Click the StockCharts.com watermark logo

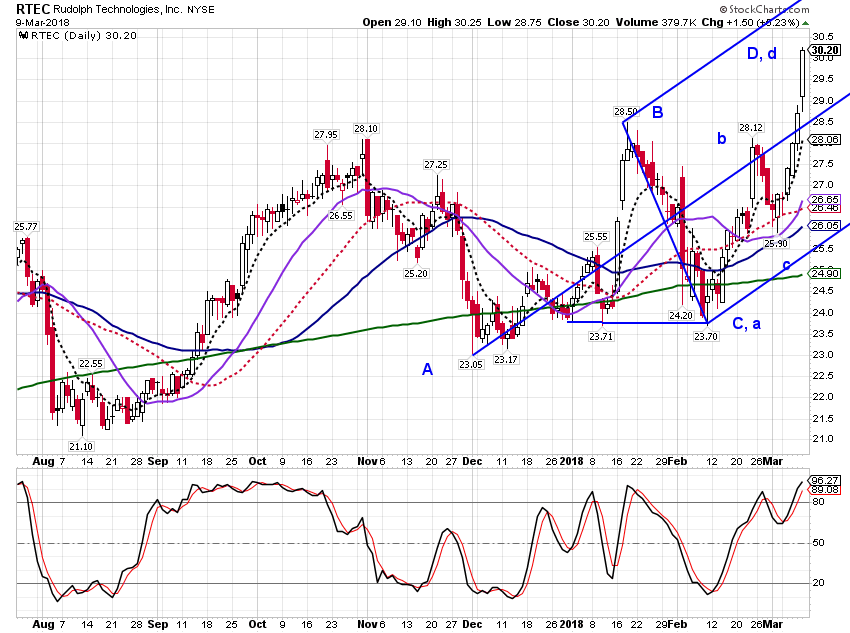click(764, 9)
